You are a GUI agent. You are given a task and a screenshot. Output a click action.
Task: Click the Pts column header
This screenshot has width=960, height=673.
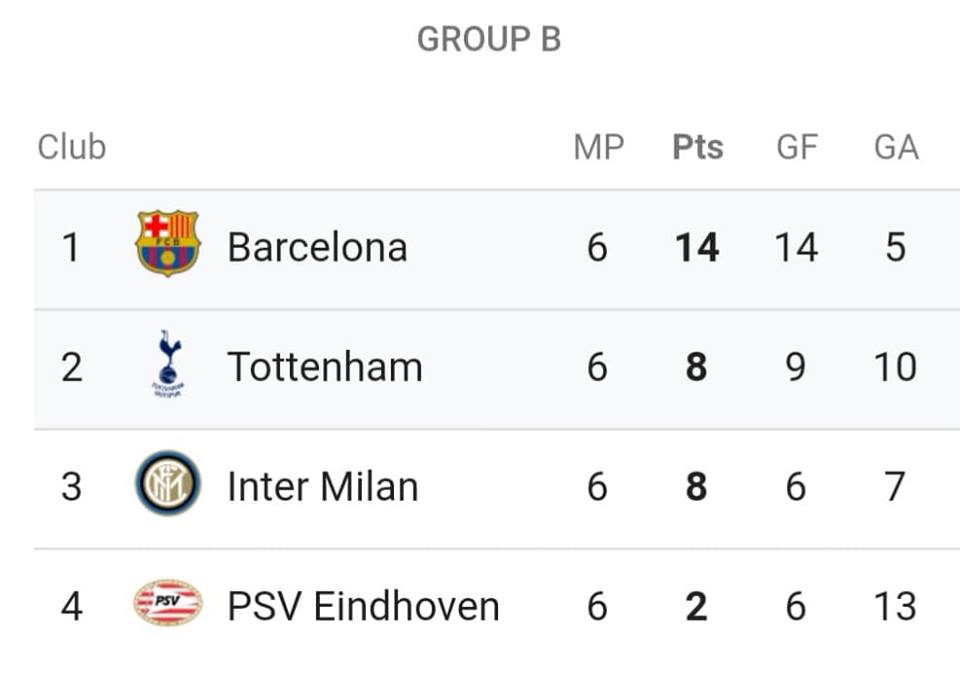(697, 147)
